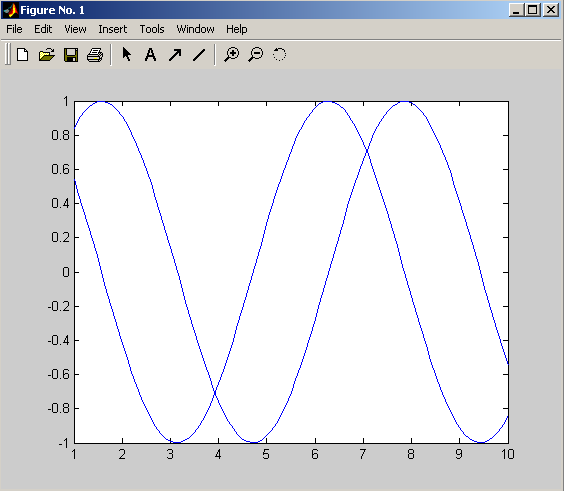Viewport: 564px width, 491px height.
Task: Click the New Figure toolbar icon
Action: pos(23,55)
